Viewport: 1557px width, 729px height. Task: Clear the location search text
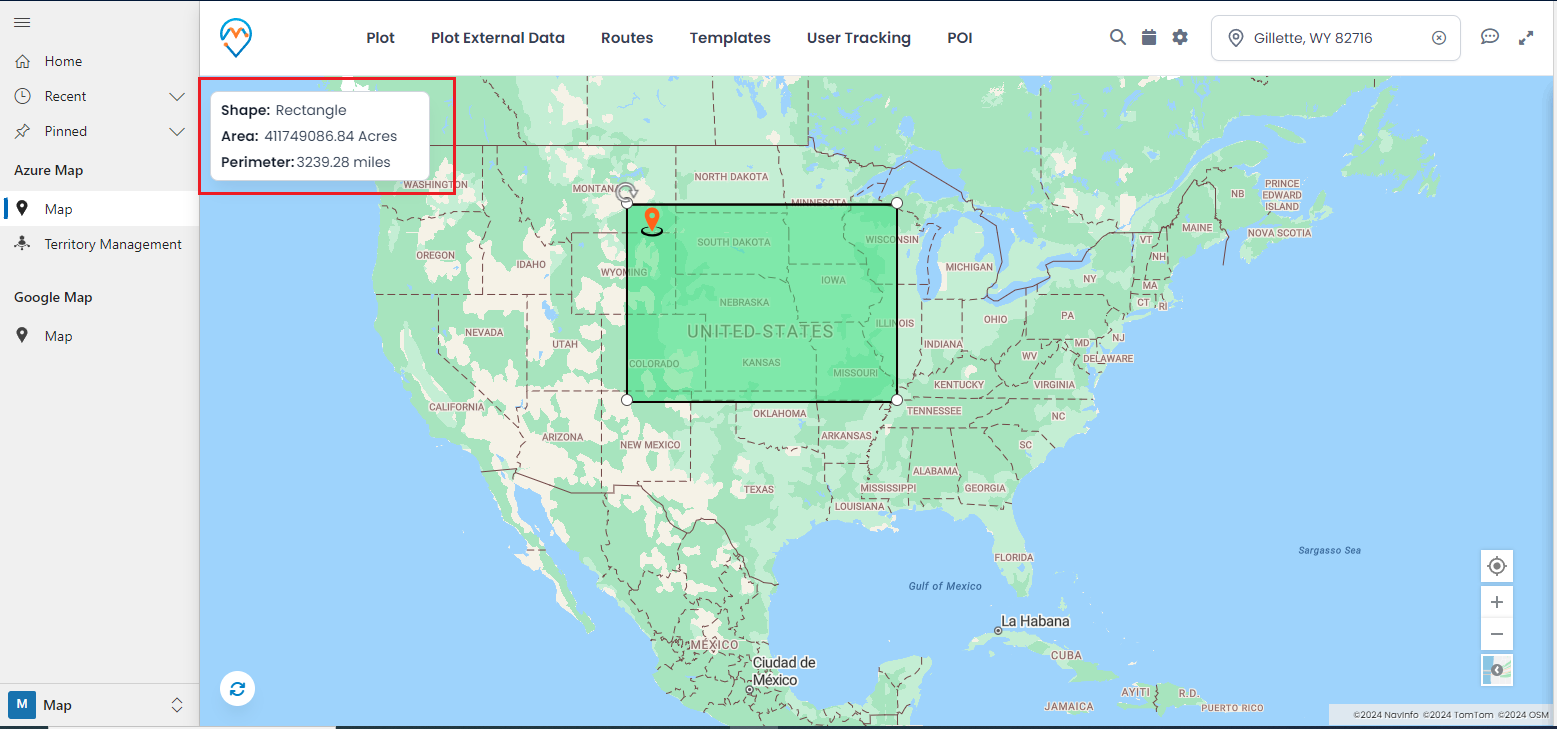[1439, 38]
